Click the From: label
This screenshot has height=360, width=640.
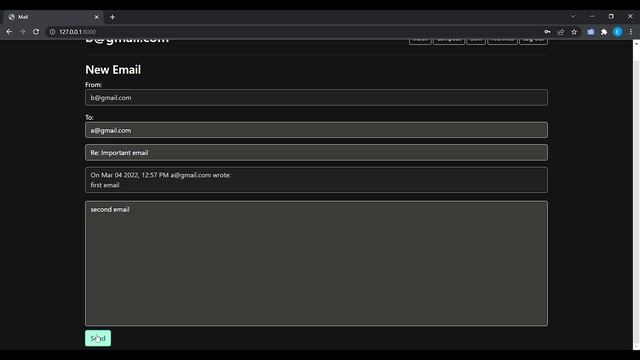pos(93,84)
